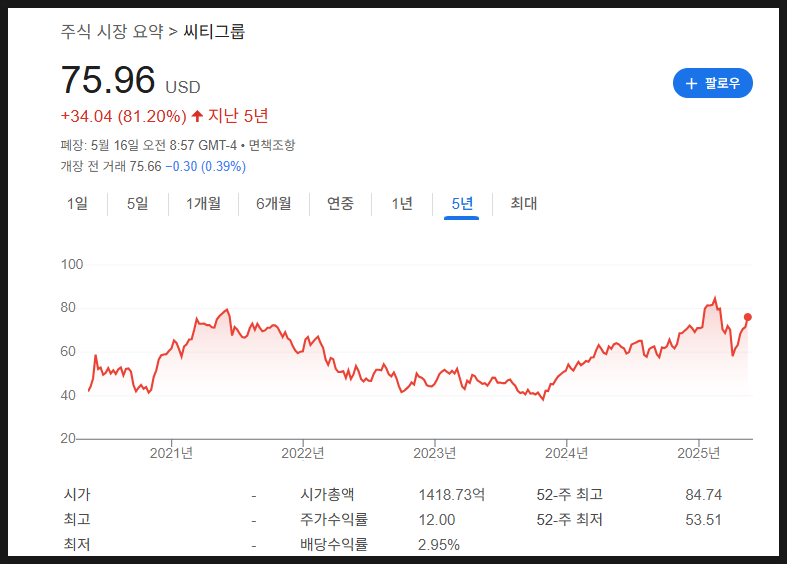
Task: Click the 52-주 최고 label
Action: point(569,495)
